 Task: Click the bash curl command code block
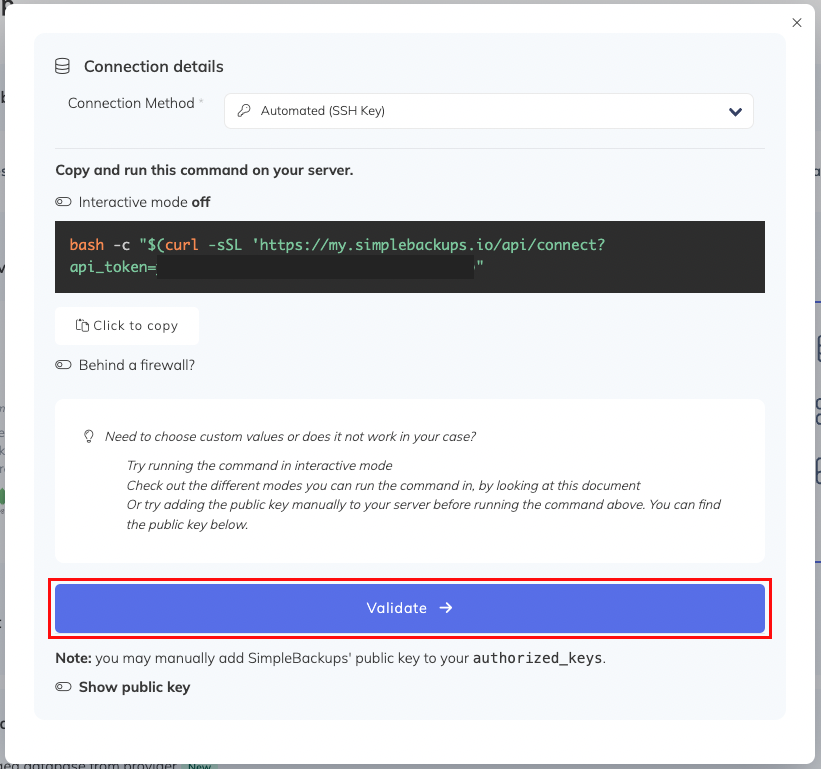[410, 256]
